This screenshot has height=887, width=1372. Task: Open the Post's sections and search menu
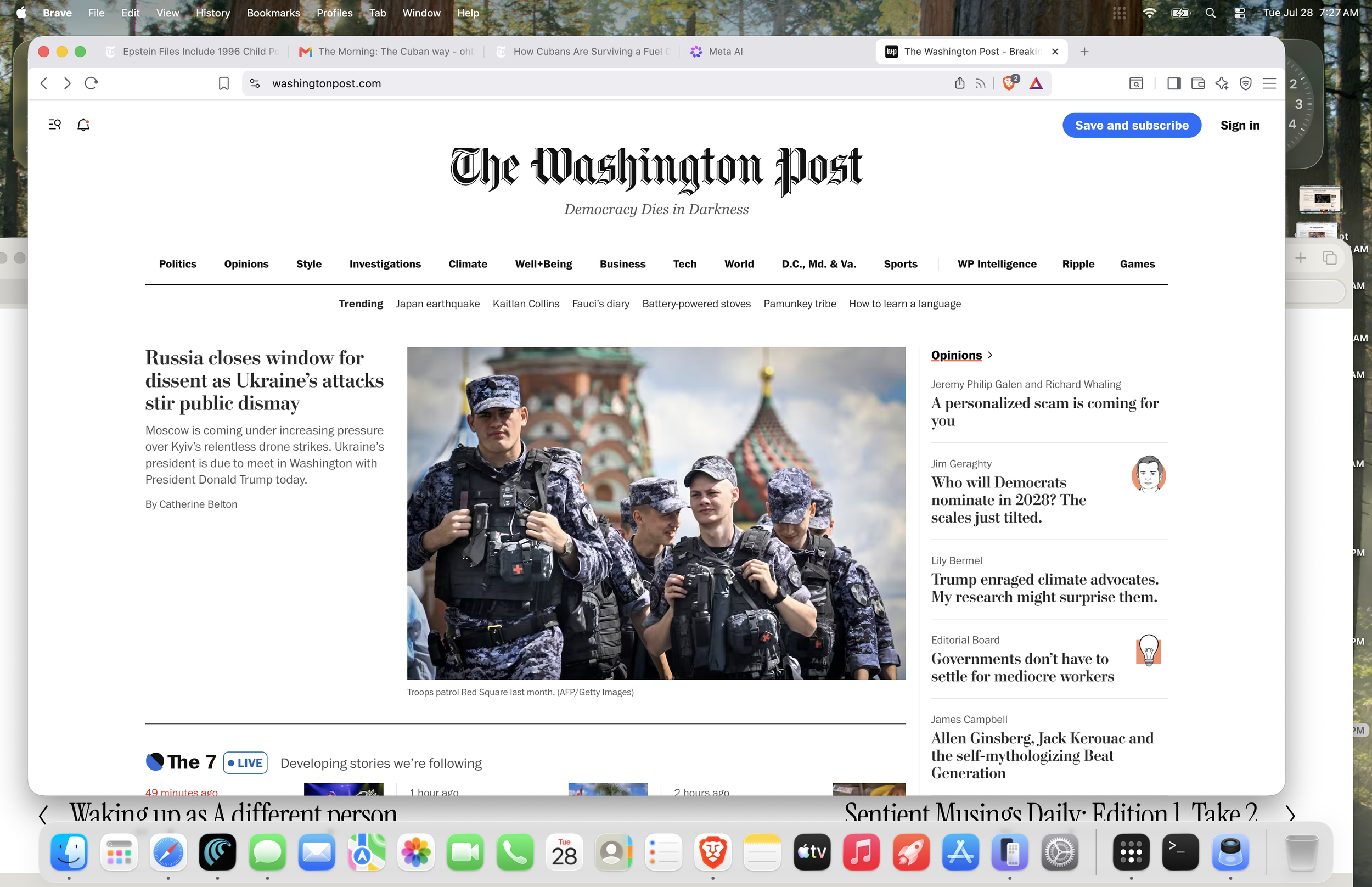pyautogui.click(x=55, y=125)
